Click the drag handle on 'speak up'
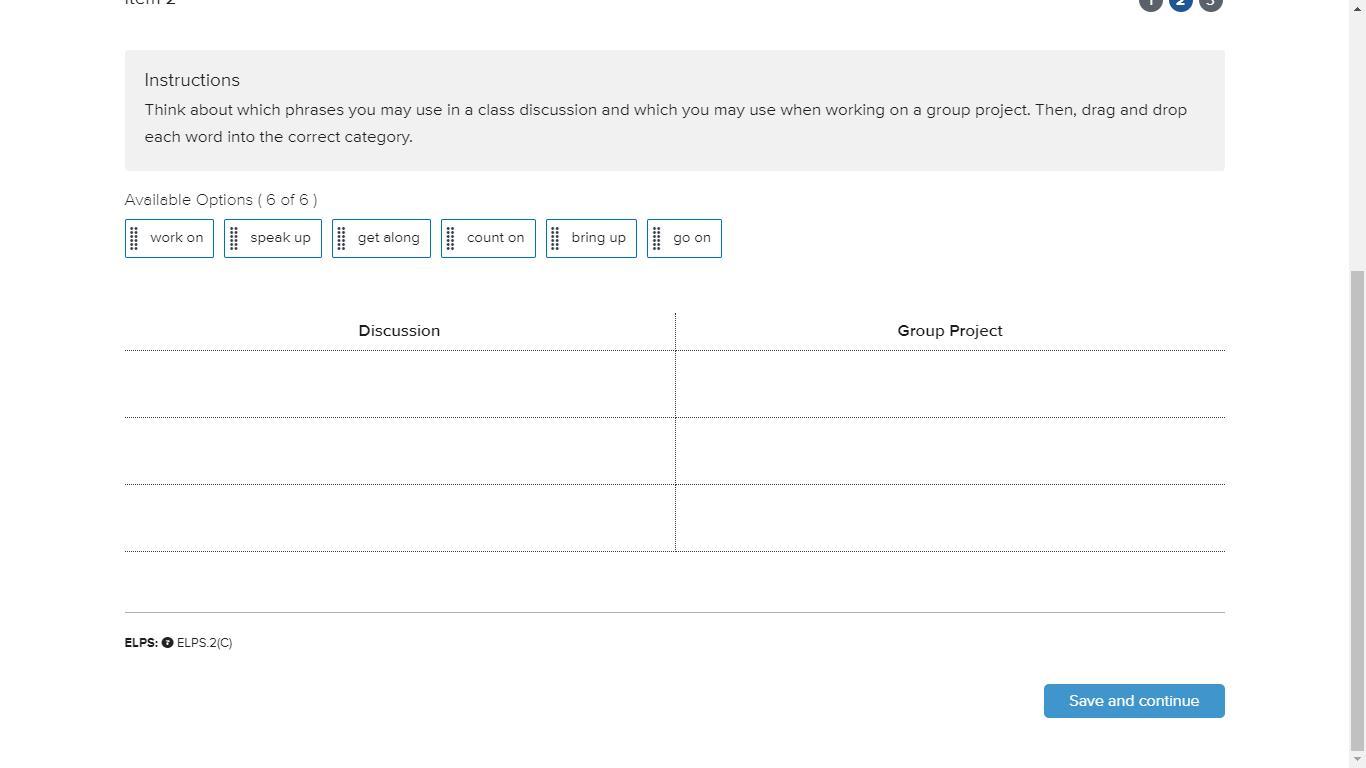Image resolution: width=1366 pixels, height=768 pixels. (234, 239)
